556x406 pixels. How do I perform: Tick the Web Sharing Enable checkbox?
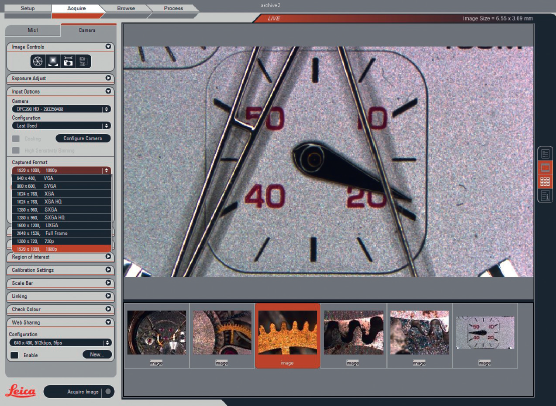coord(15,355)
